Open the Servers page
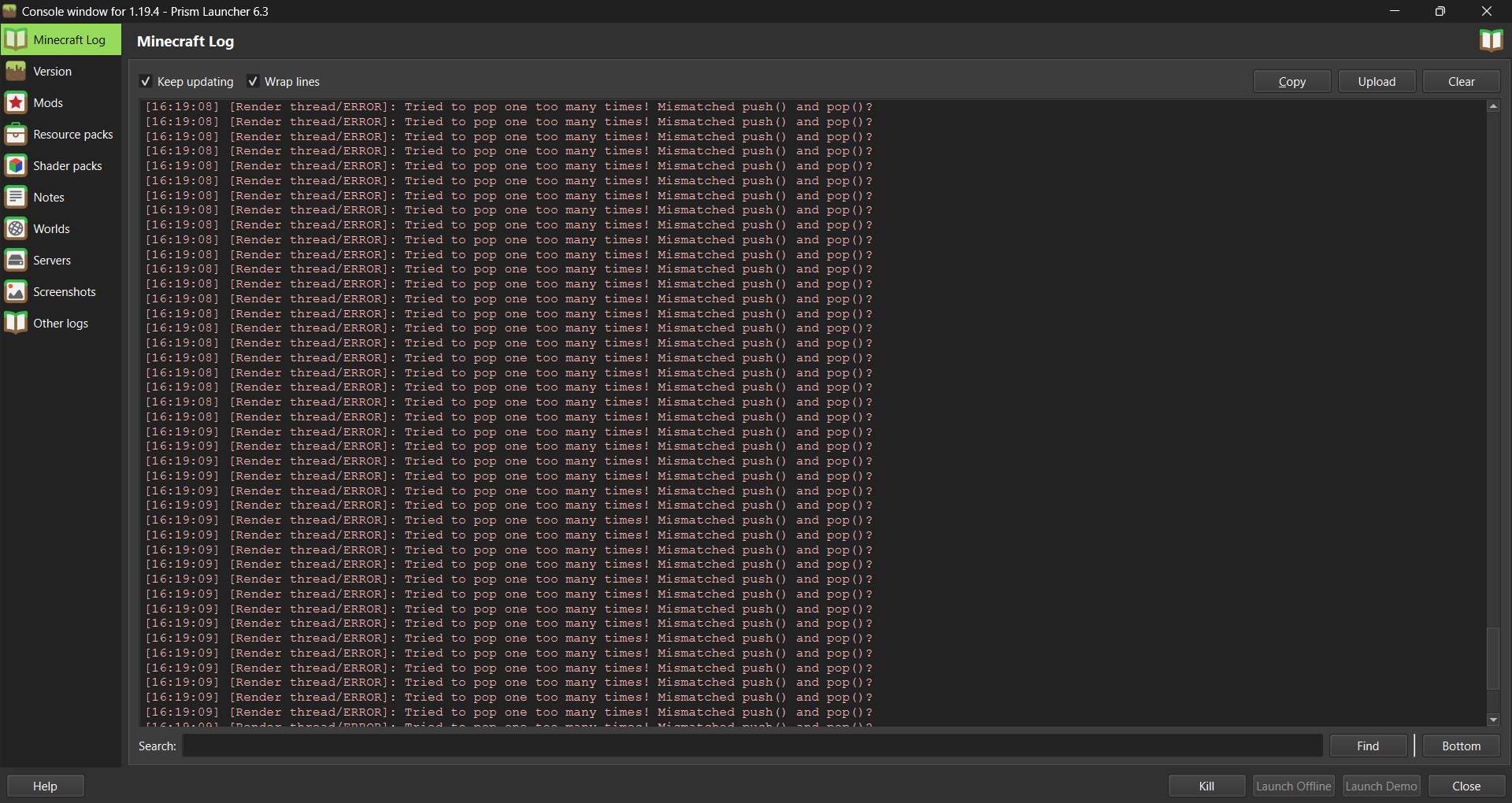This screenshot has width=1512, height=803. click(x=52, y=260)
